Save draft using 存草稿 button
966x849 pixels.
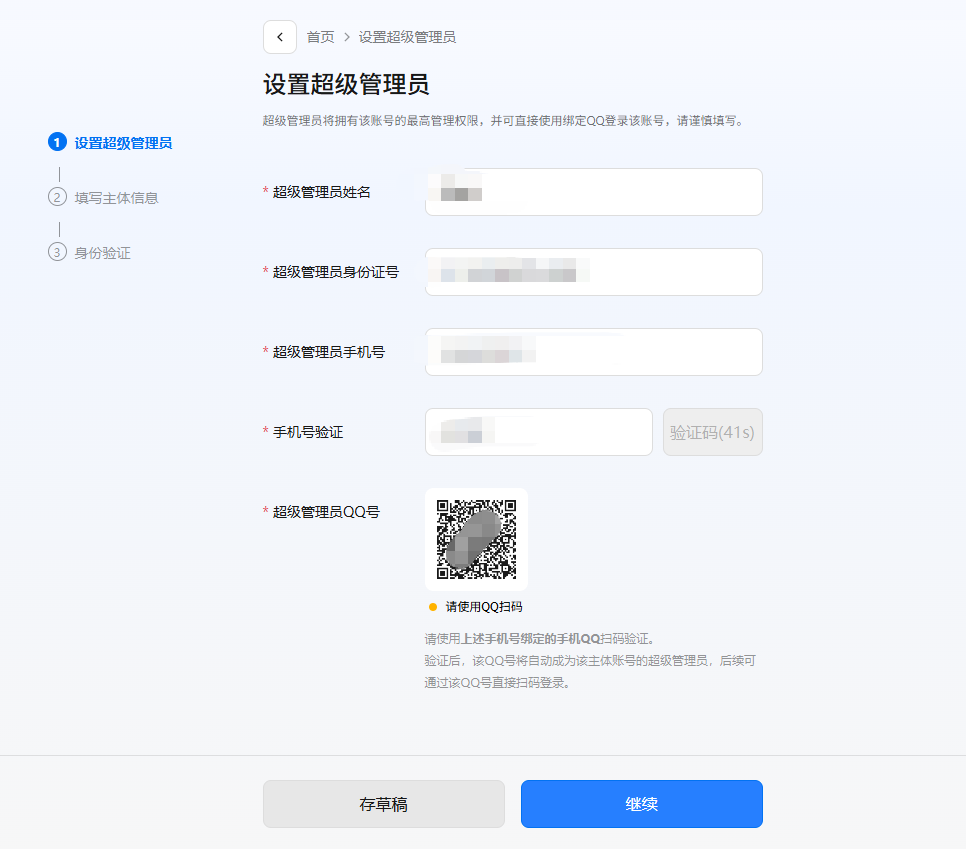(x=383, y=804)
